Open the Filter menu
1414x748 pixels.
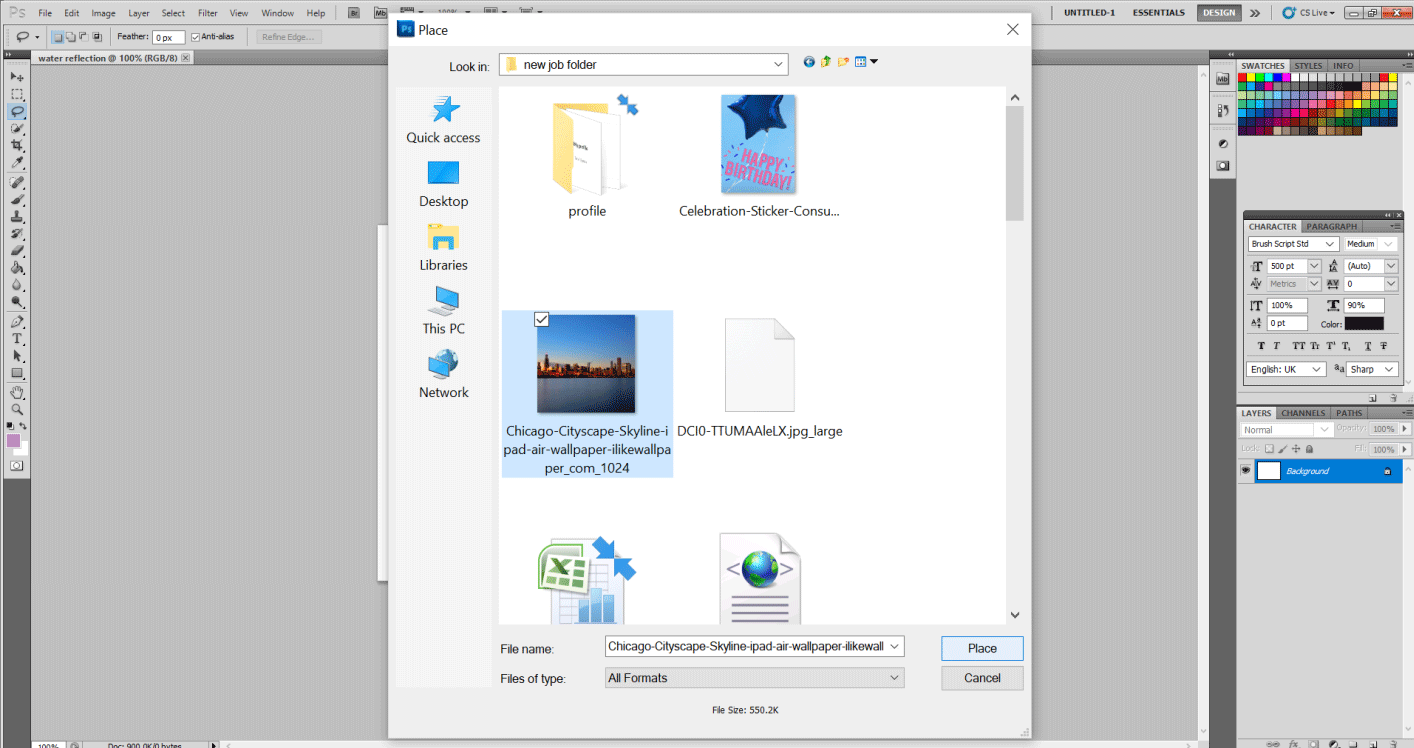[x=207, y=13]
